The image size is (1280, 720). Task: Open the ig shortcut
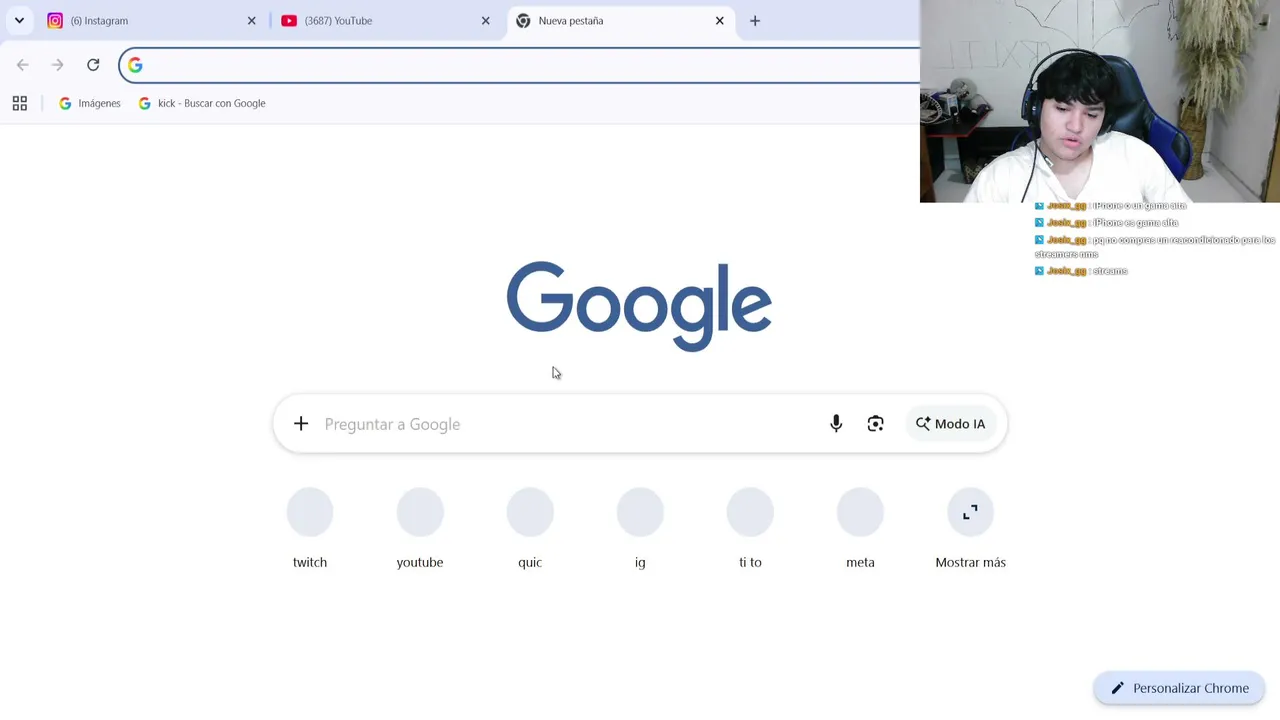coord(640,529)
